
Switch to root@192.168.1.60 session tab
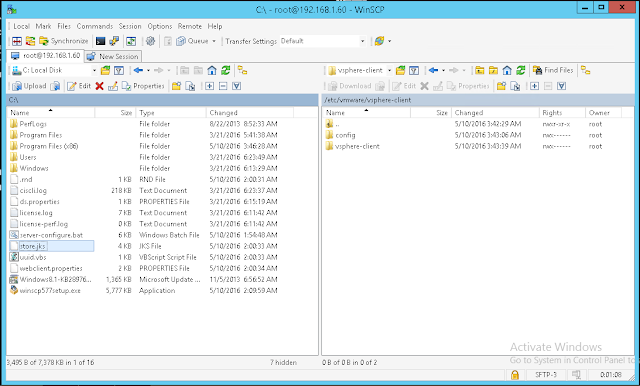click(x=46, y=56)
